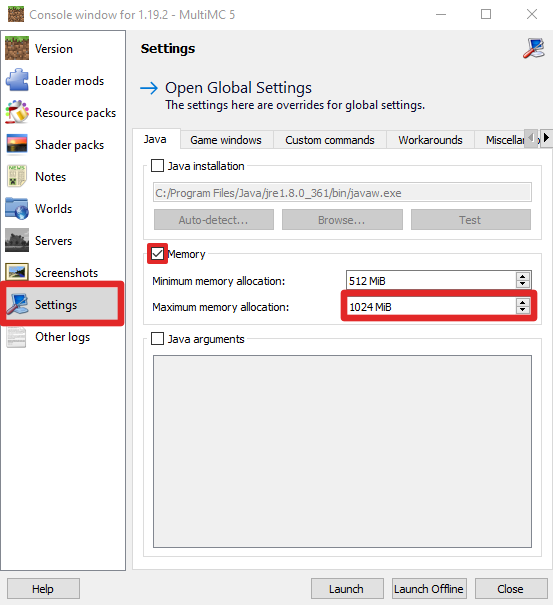
Task: Click the Settings icon in the sidebar
Action: point(17,304)
